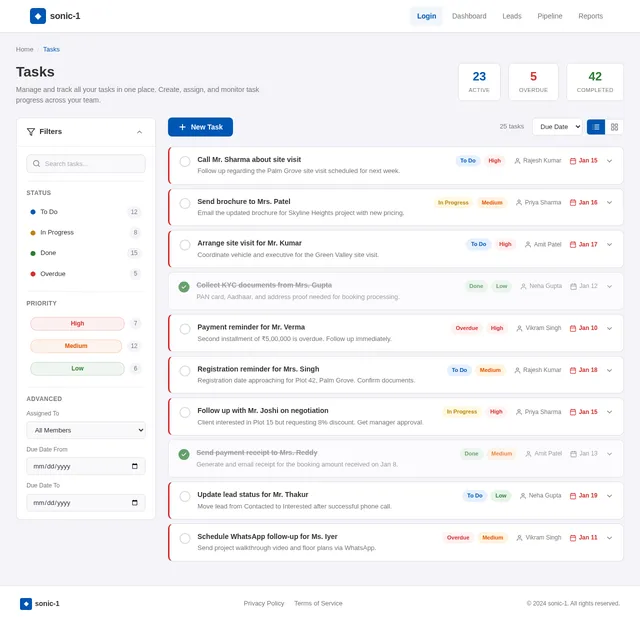
Task: Click Due Date From date field
Action: (x=86, y=466)
